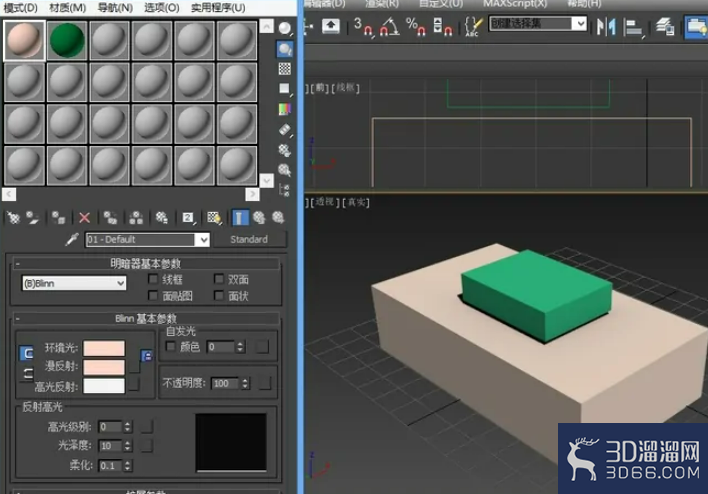The width and height of the screenshot is (708, 494).
Task: Click Make Material Copy icon
Action: [110, 218]
